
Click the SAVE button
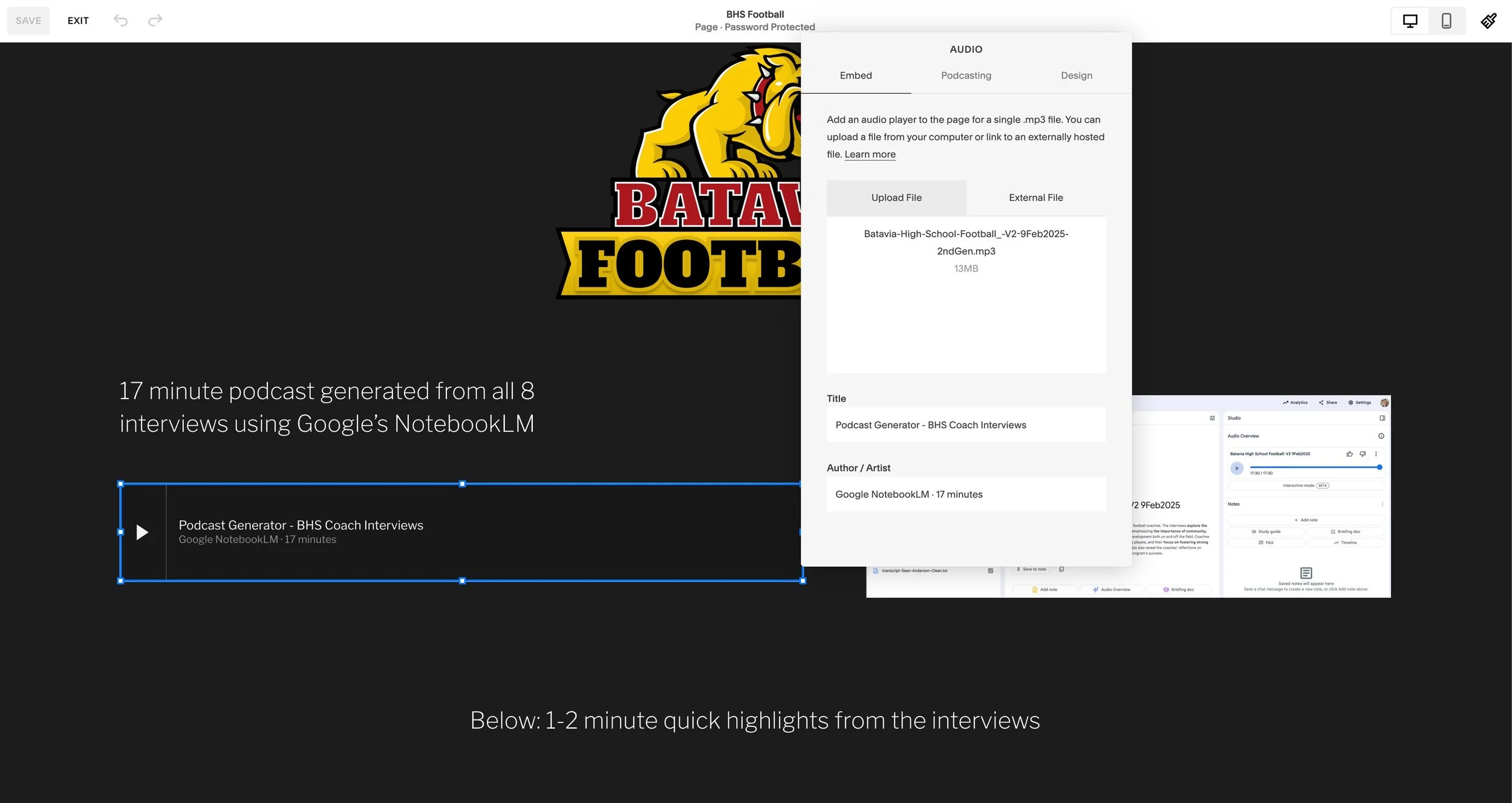[28, 21]
